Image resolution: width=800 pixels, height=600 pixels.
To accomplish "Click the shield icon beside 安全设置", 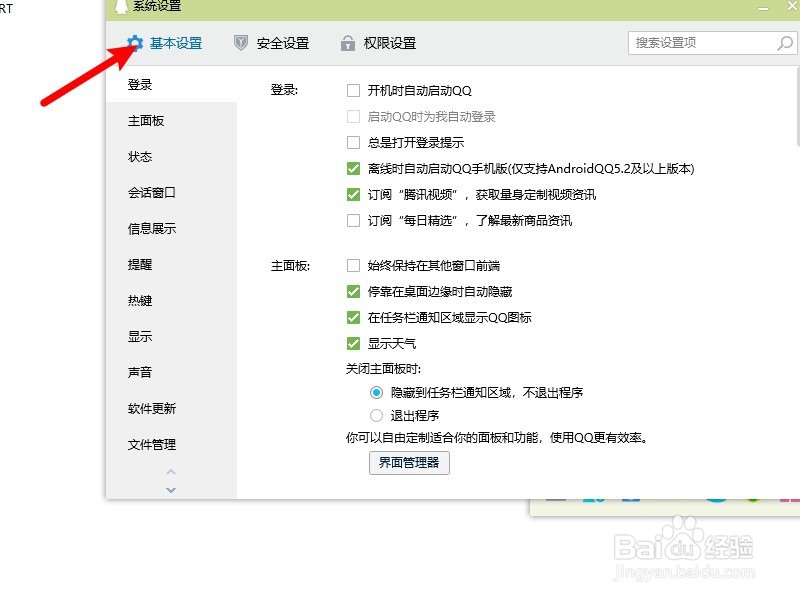I will pyautogui.click(x=241, y=43).
